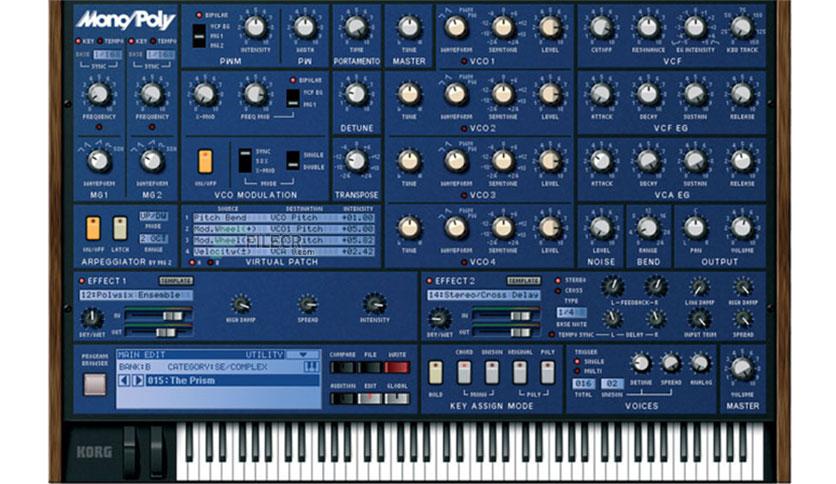Go to the next program arrow
836x484 pixels.
138,381
